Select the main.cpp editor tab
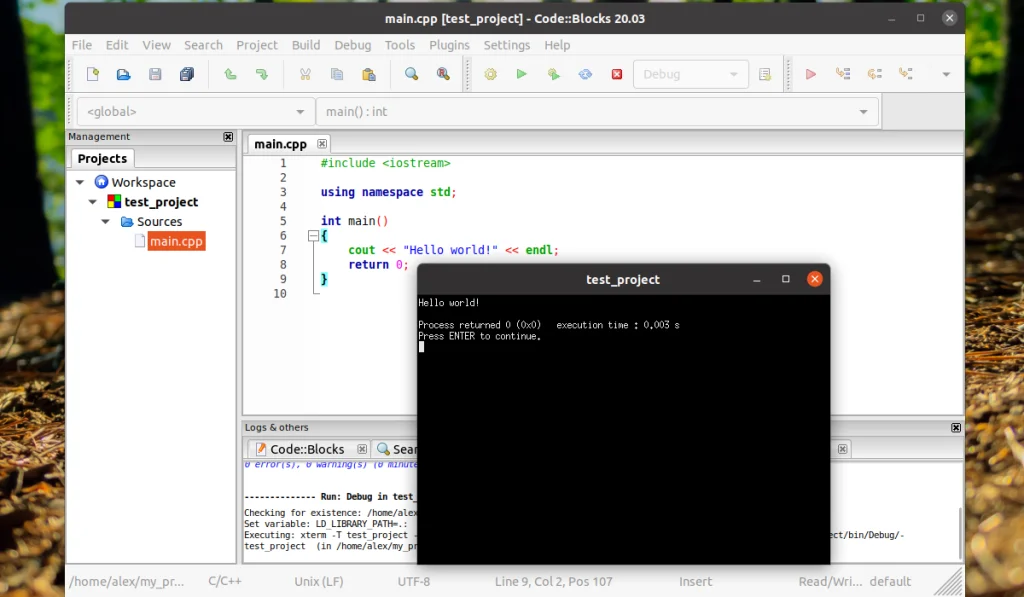Screen dimensions: 1024x597 (x=280, y=143)
